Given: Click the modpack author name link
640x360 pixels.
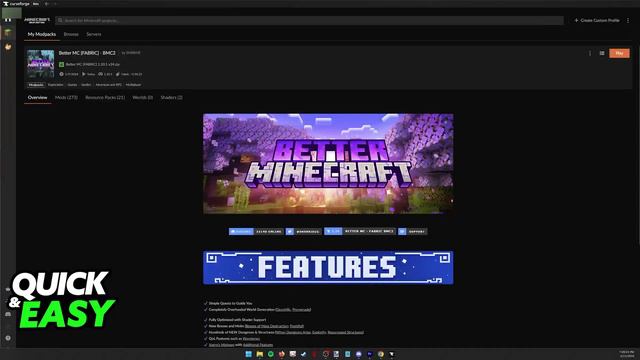Looking at the screenshot, I should tap(133, 53).
